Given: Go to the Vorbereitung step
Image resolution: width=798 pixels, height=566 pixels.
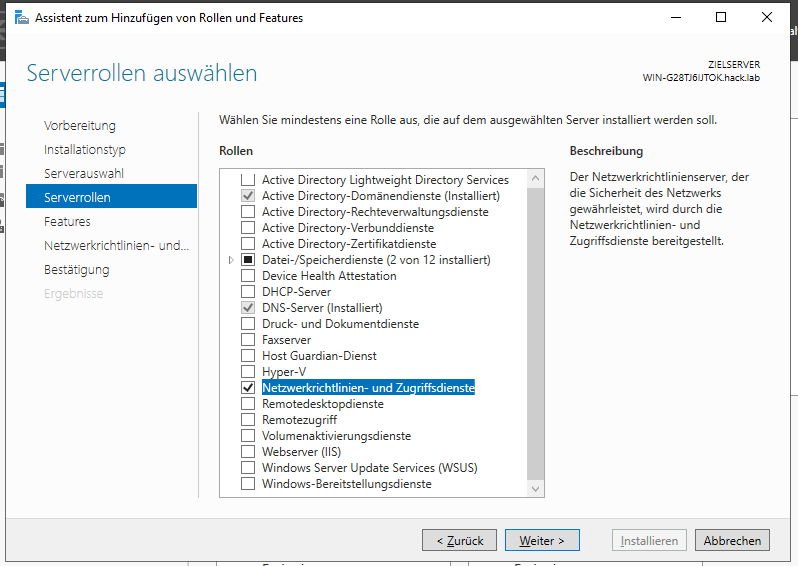Looking at the screenshot, I should click(x=80, y=126).
